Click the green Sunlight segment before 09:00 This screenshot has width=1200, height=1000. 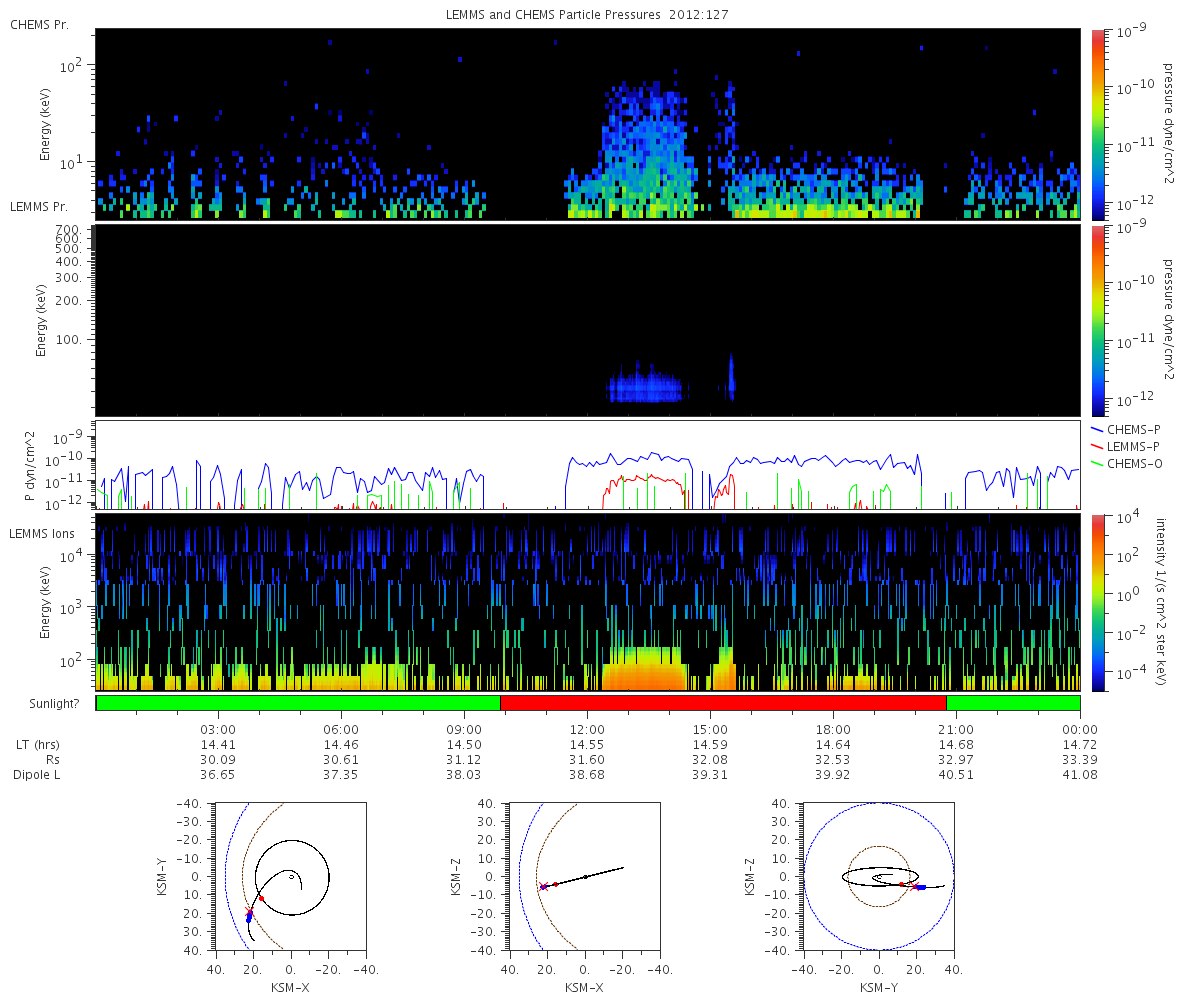pyautogui.click(x=298, y=703)
